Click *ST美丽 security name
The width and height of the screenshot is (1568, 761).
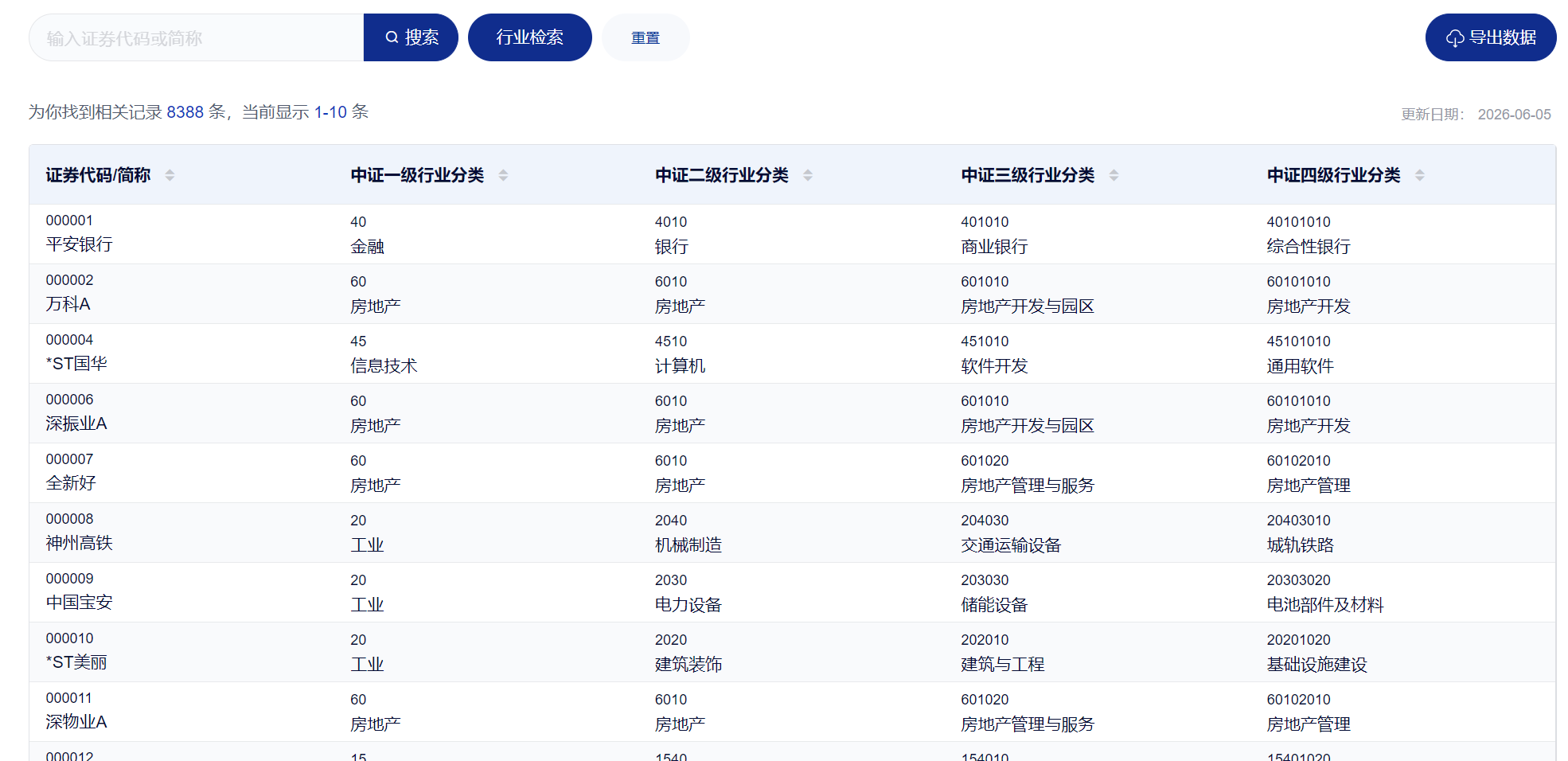76,662
